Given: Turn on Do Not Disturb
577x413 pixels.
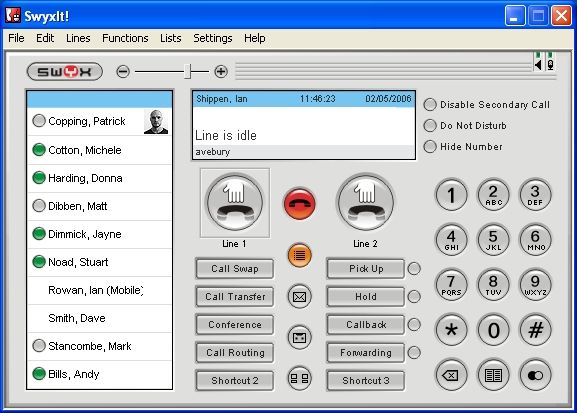Looking at the screenshot, I should [430, 126].
